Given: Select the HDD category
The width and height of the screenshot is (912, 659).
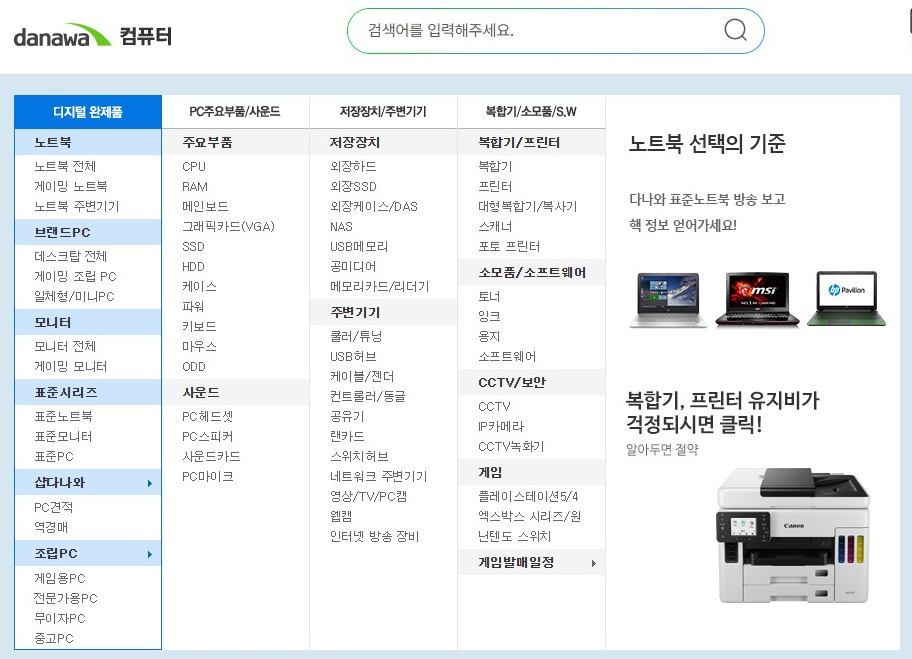Looking at the screenshot, I should [194, 266].
